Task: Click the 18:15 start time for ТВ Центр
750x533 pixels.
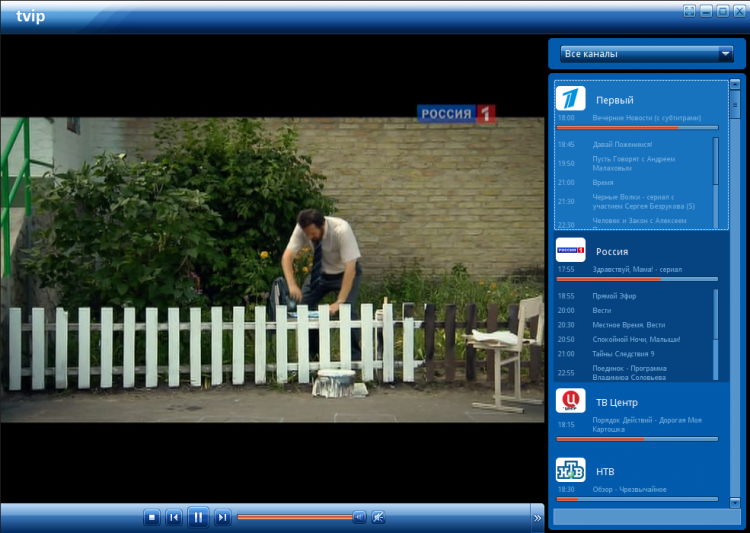Action: (566, 424)
